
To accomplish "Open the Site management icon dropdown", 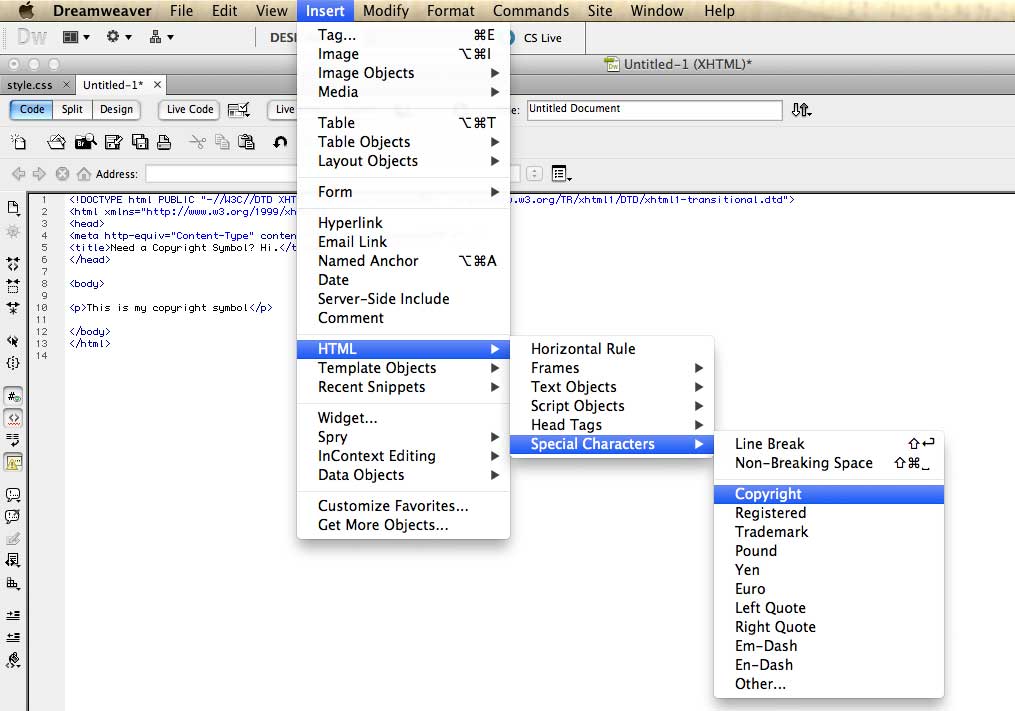I will (161, 37).
